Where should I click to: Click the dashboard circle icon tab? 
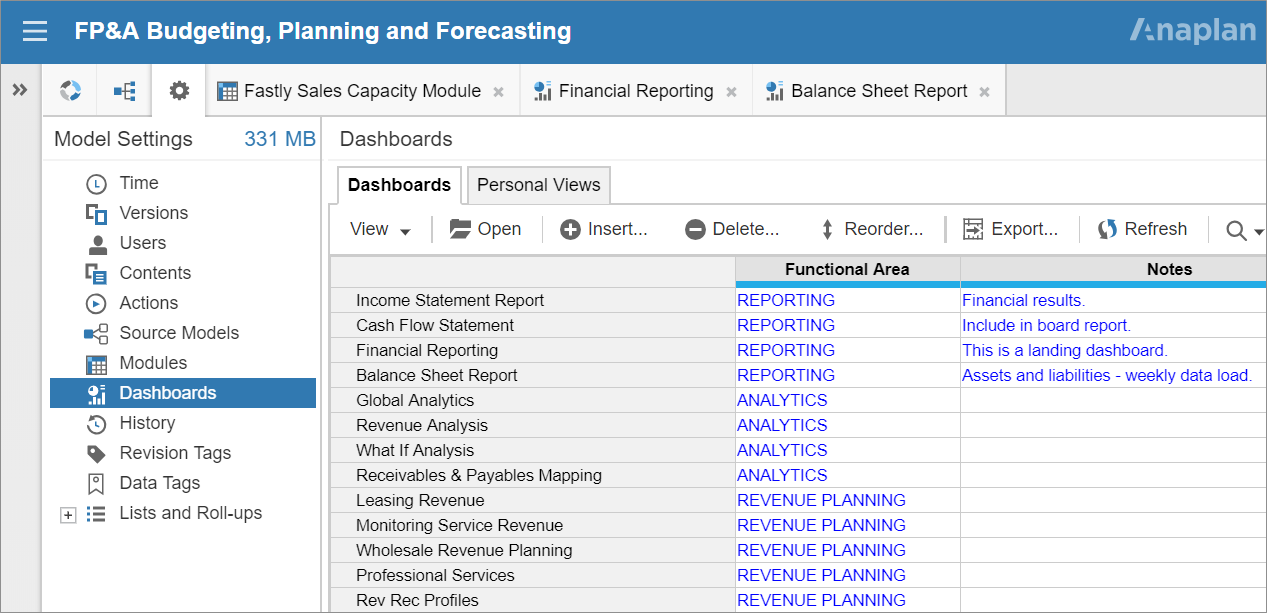70,91
